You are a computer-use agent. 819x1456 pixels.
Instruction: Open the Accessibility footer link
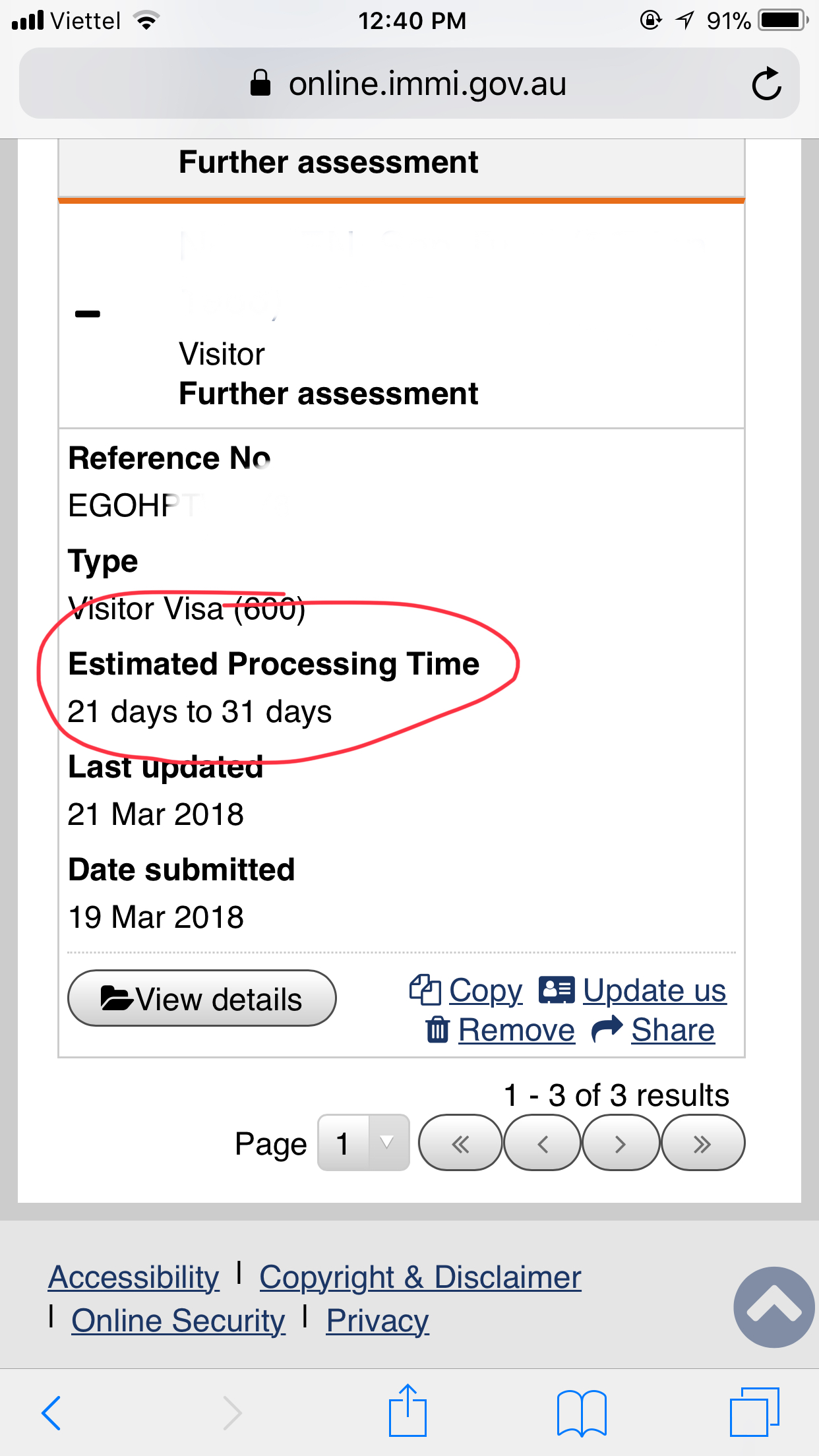tap(134, 1277)
